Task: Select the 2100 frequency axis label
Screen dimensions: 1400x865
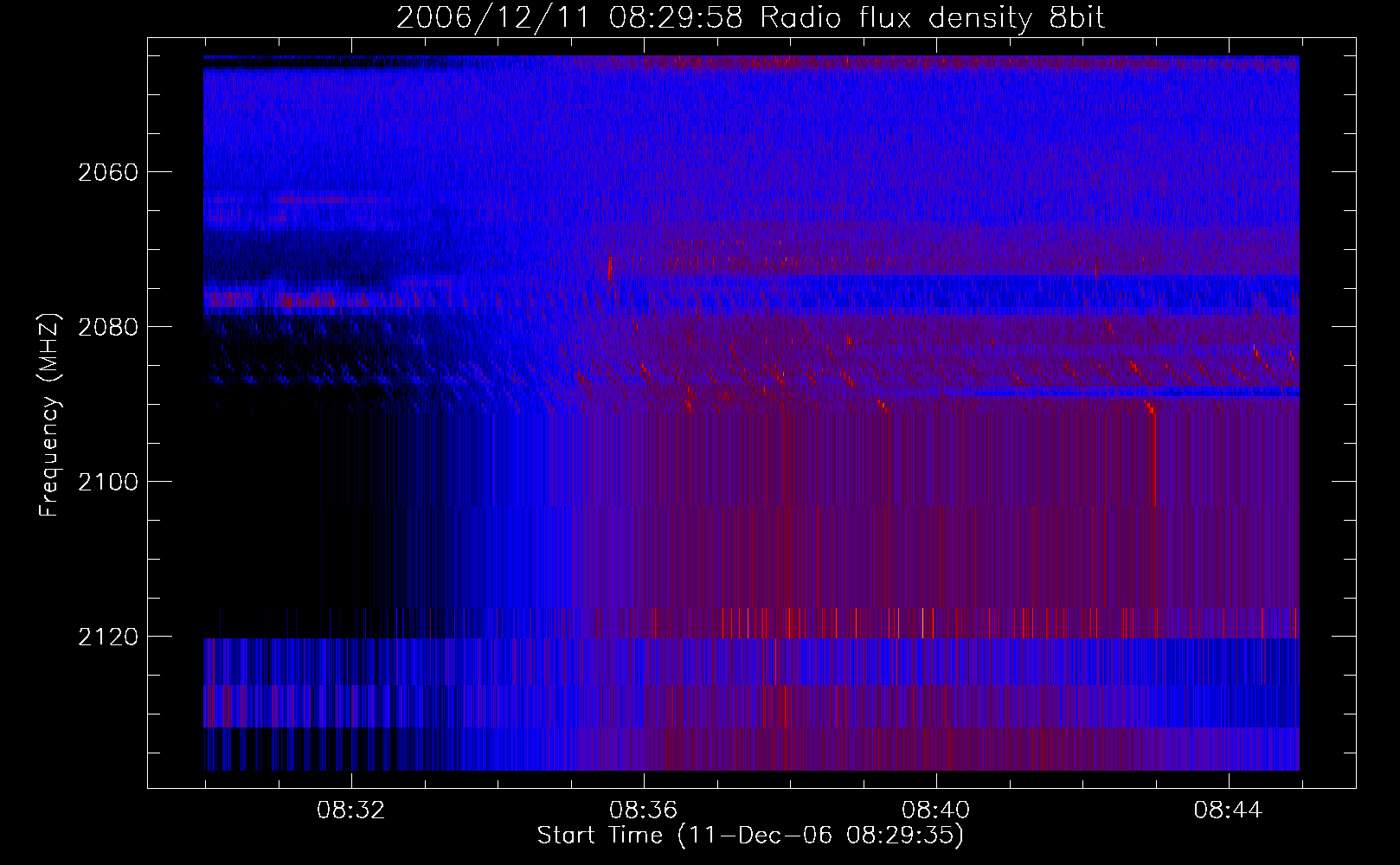Action: pyautogui.click(x=108, y=482)
